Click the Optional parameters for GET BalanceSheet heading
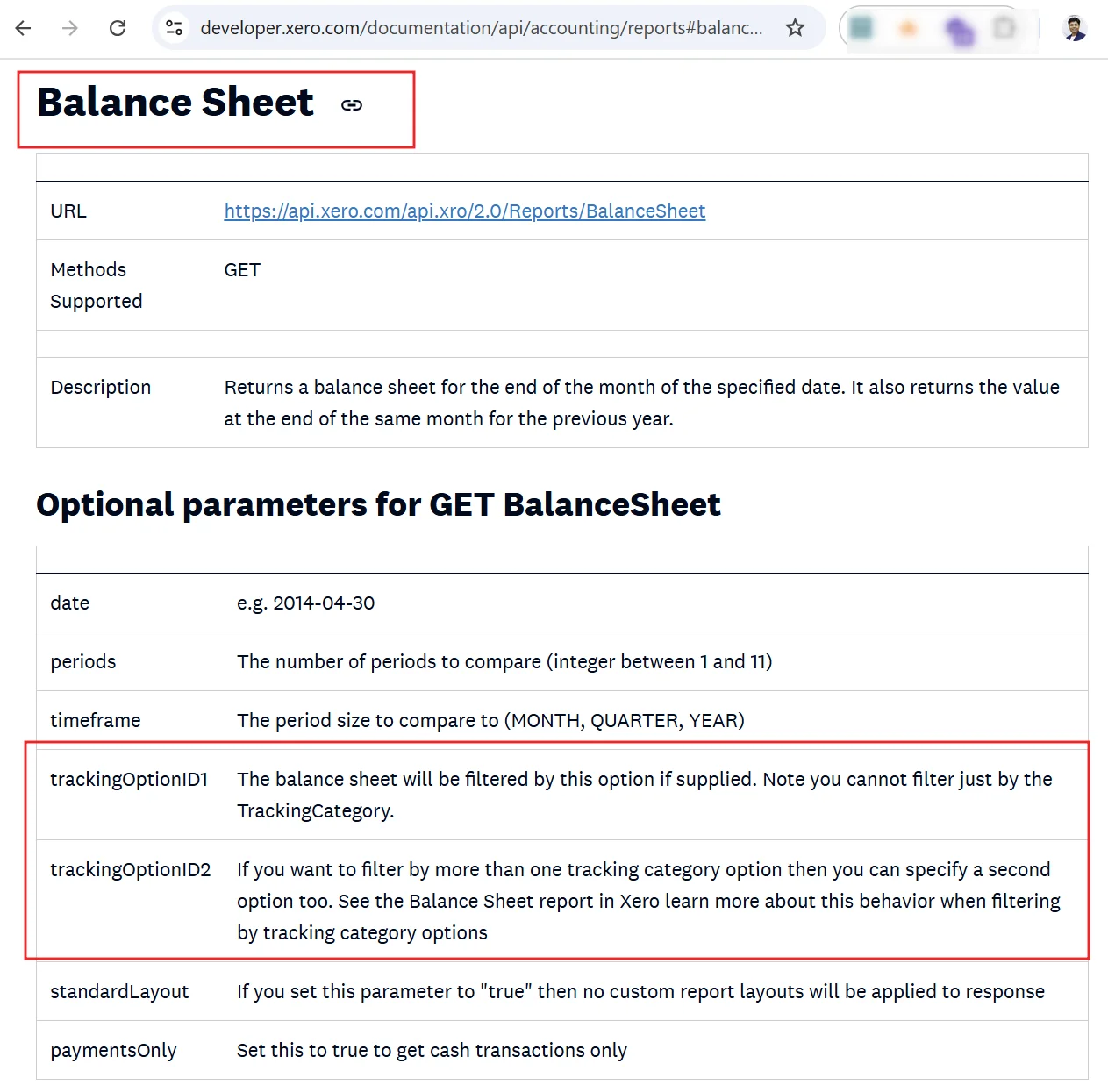The height and width of the screenshot is (1092, 1108). click(378, 505)
